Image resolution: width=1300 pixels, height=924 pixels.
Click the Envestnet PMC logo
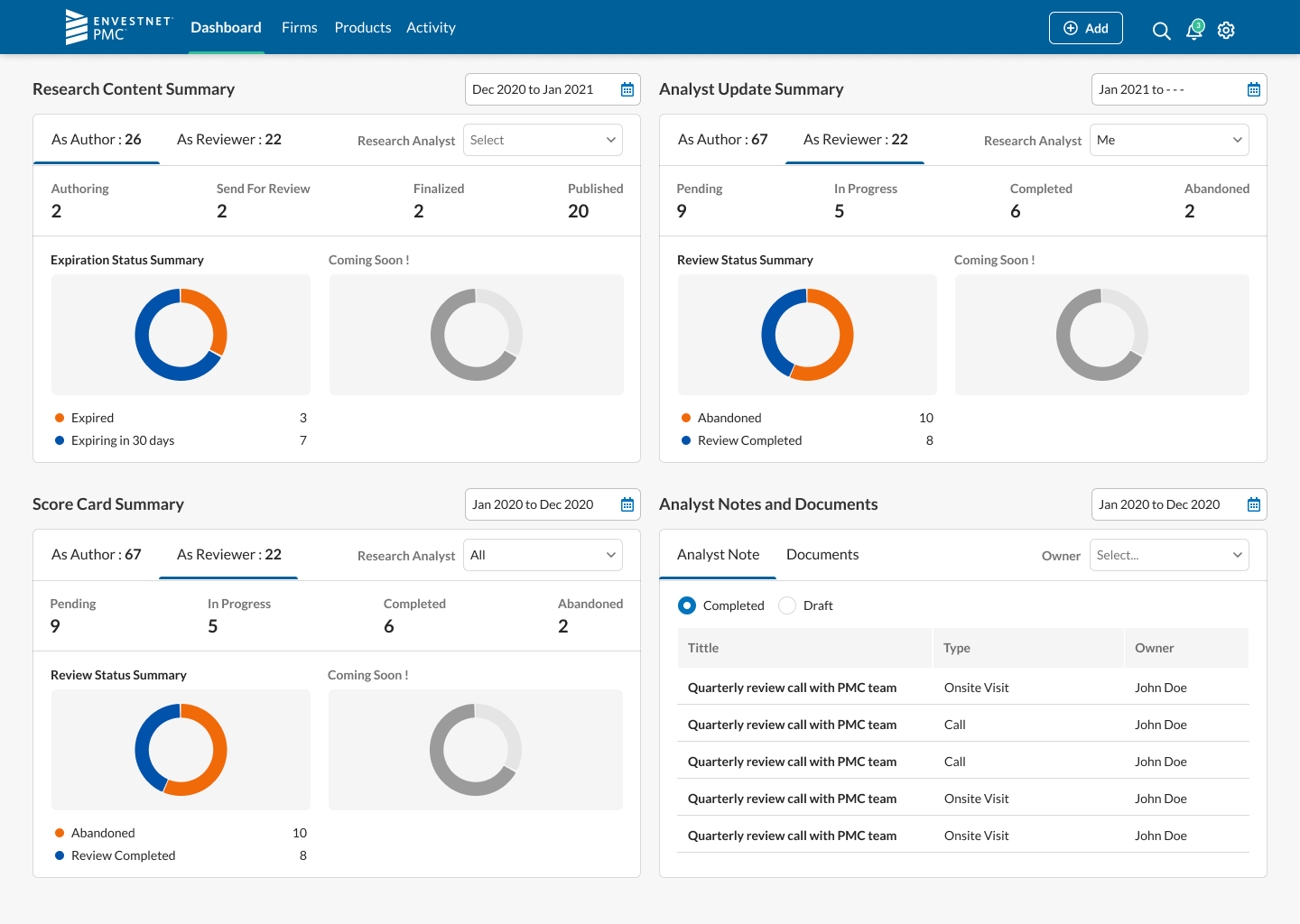118,27
